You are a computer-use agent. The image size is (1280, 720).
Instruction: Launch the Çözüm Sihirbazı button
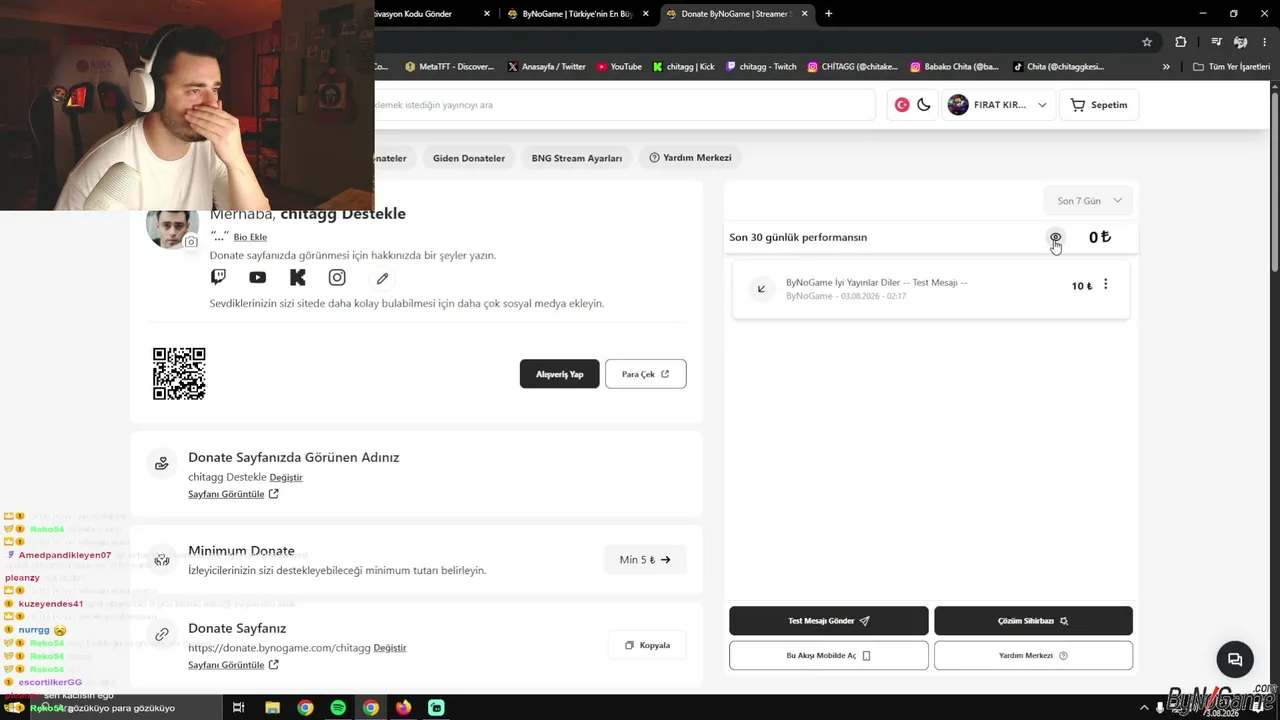(x=1033, y=621)
